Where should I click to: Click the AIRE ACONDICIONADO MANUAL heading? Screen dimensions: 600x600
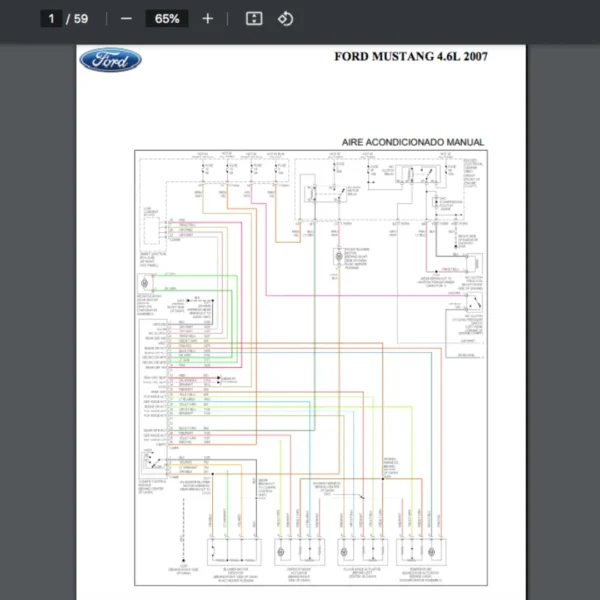coord(412,143)
